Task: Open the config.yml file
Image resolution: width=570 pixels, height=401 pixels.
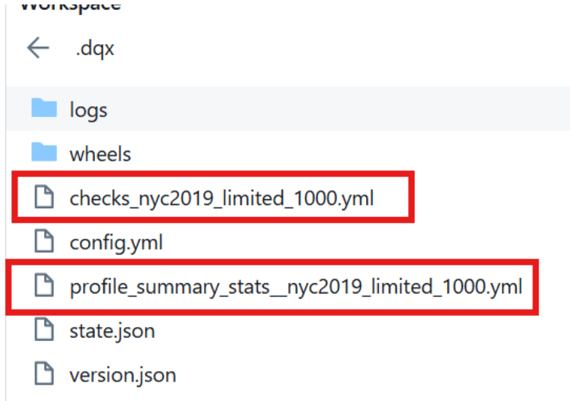Action: pos(116,243)
